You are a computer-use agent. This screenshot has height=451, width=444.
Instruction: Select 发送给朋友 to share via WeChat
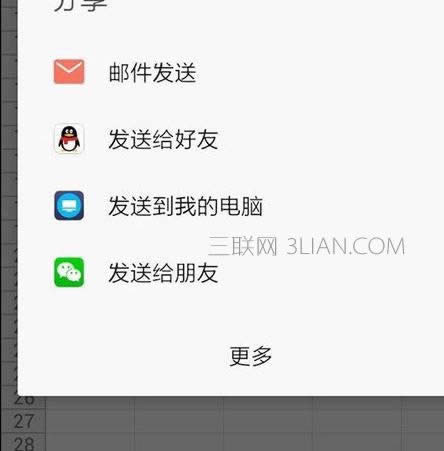click(x=163, y=273)
